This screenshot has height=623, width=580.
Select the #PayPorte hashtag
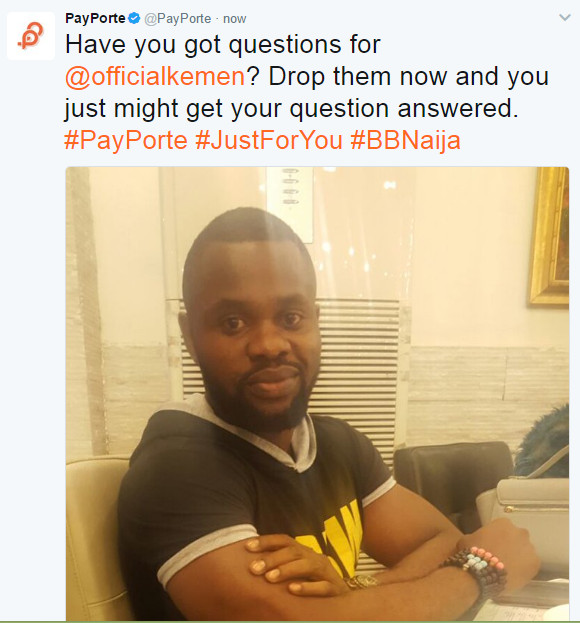(x=126, y=140)
